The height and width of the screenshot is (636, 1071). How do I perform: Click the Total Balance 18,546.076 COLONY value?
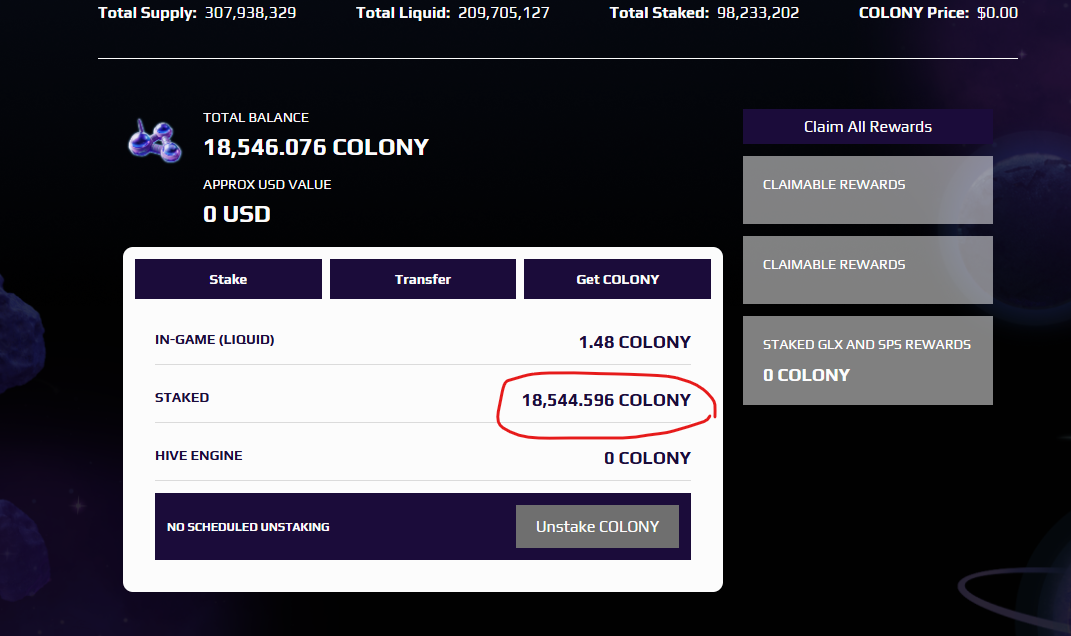pos(316,147)
